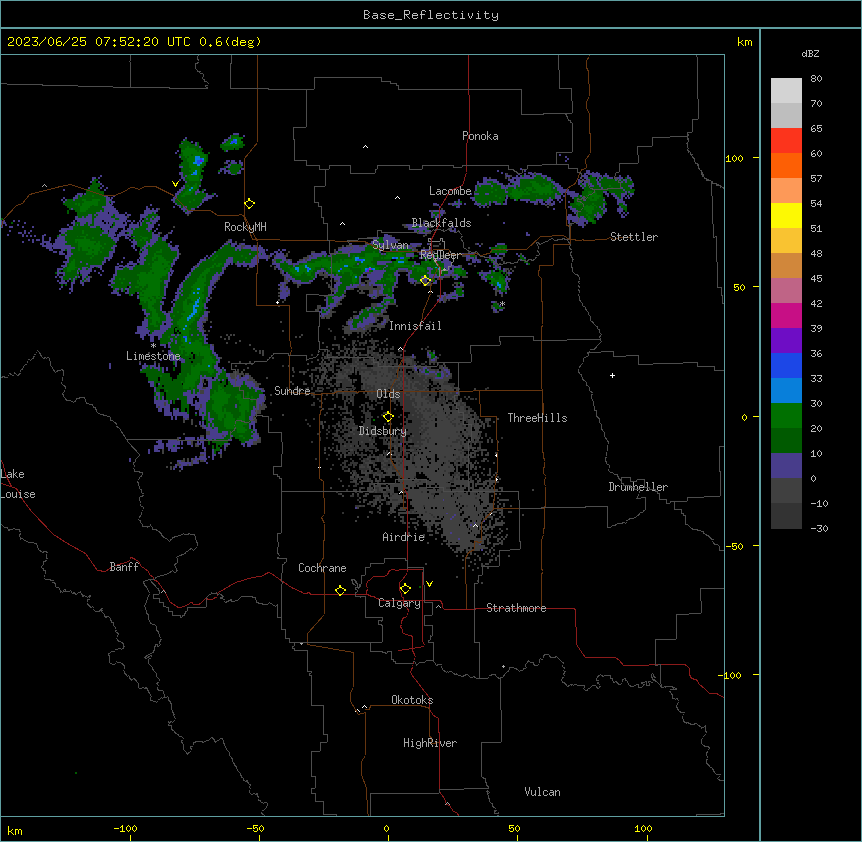The width and height of the screenshot is (862, 842).
Task: Click the Stettler city label
Action: (x=634, y=237)
